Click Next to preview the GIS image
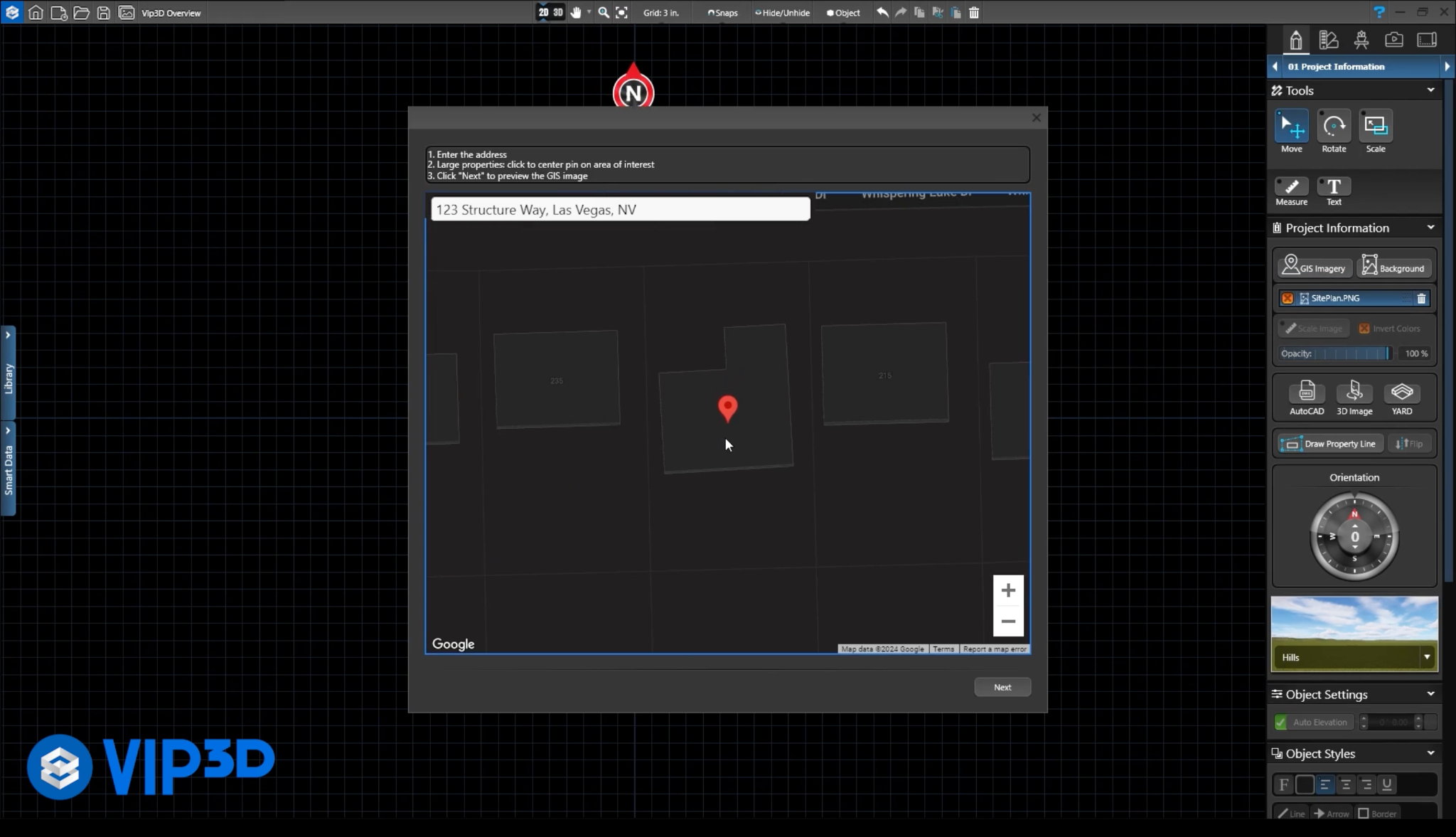The width and height of the screenshot is (1456, 837). pyautogui.click(x=1002, y=687)
